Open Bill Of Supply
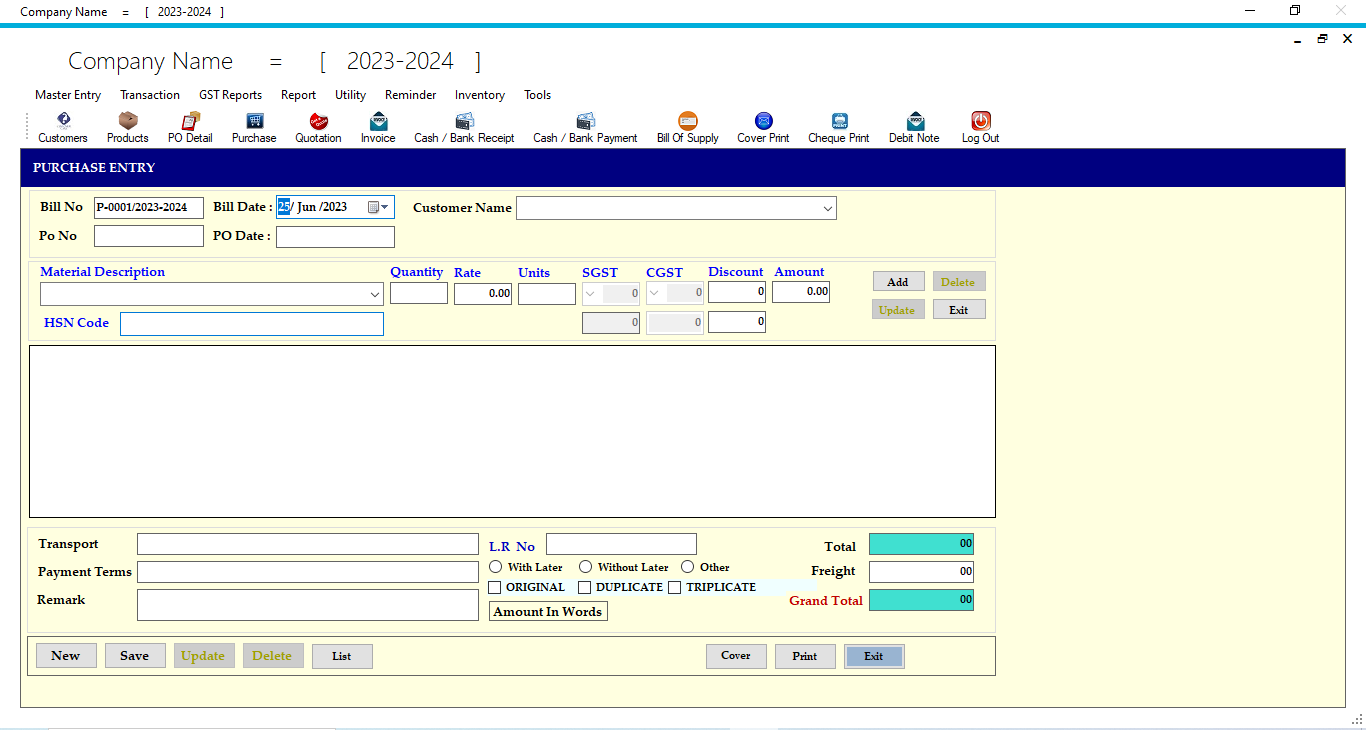The image size is (1366, 730). [687, 127]
